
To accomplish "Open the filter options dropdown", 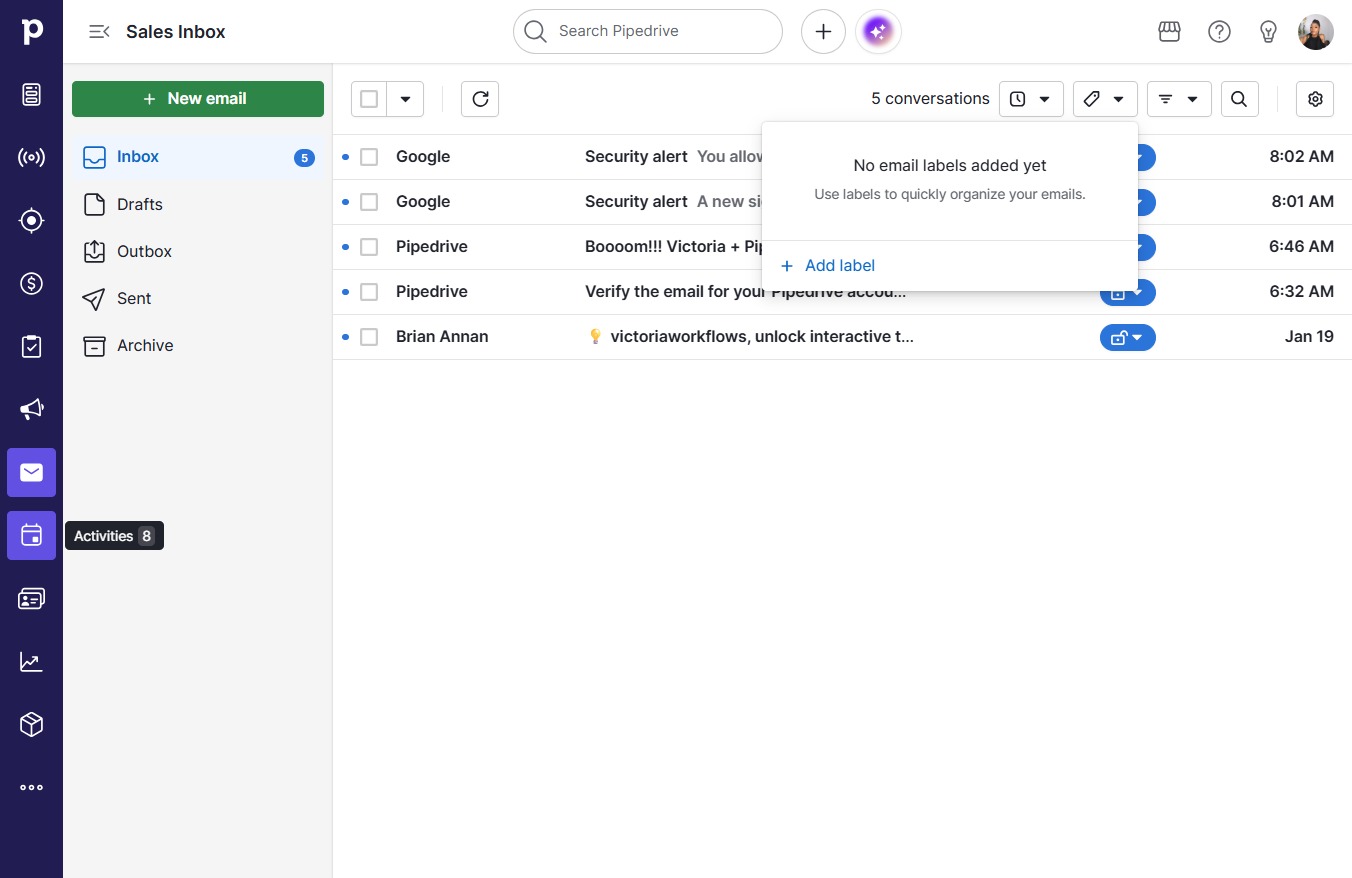I will click(x=1179, y=99).
